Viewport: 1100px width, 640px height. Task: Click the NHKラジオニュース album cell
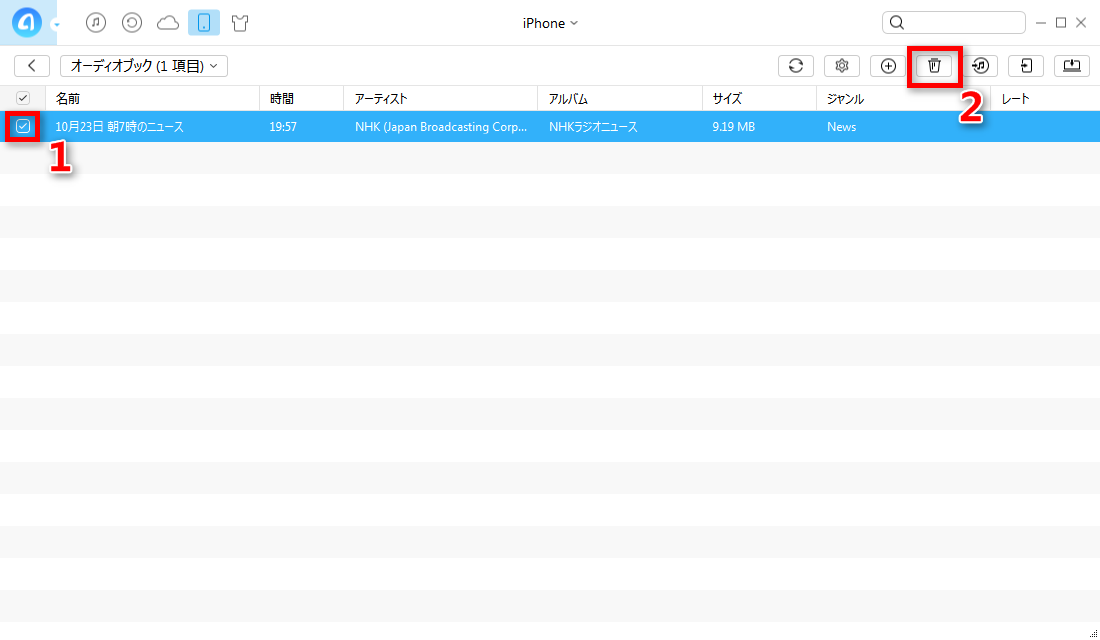click(x=593, y=127)
